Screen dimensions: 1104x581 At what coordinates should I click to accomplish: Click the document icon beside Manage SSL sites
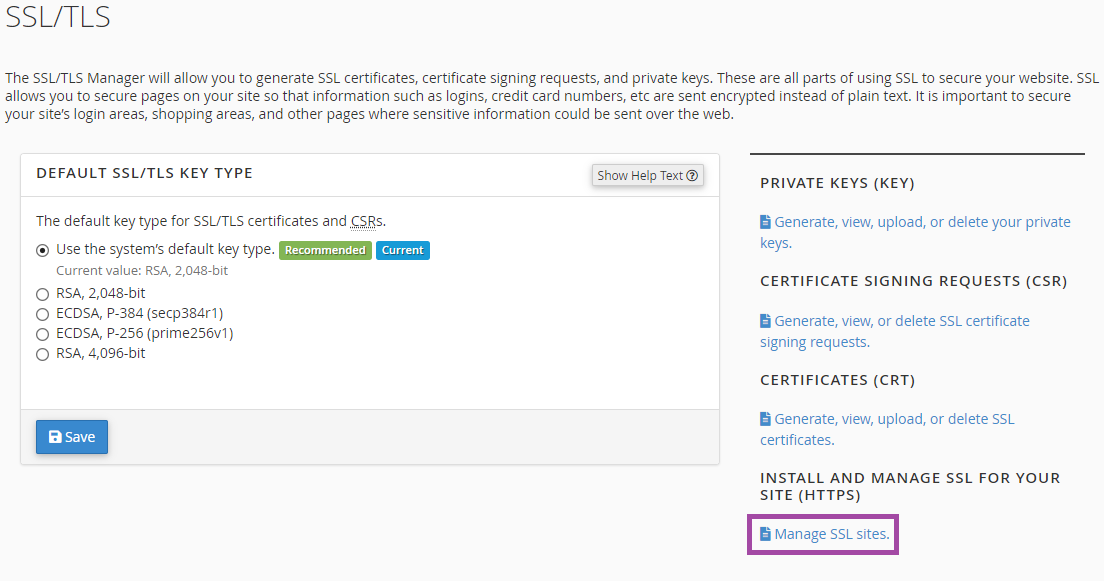tap(765, 534)
